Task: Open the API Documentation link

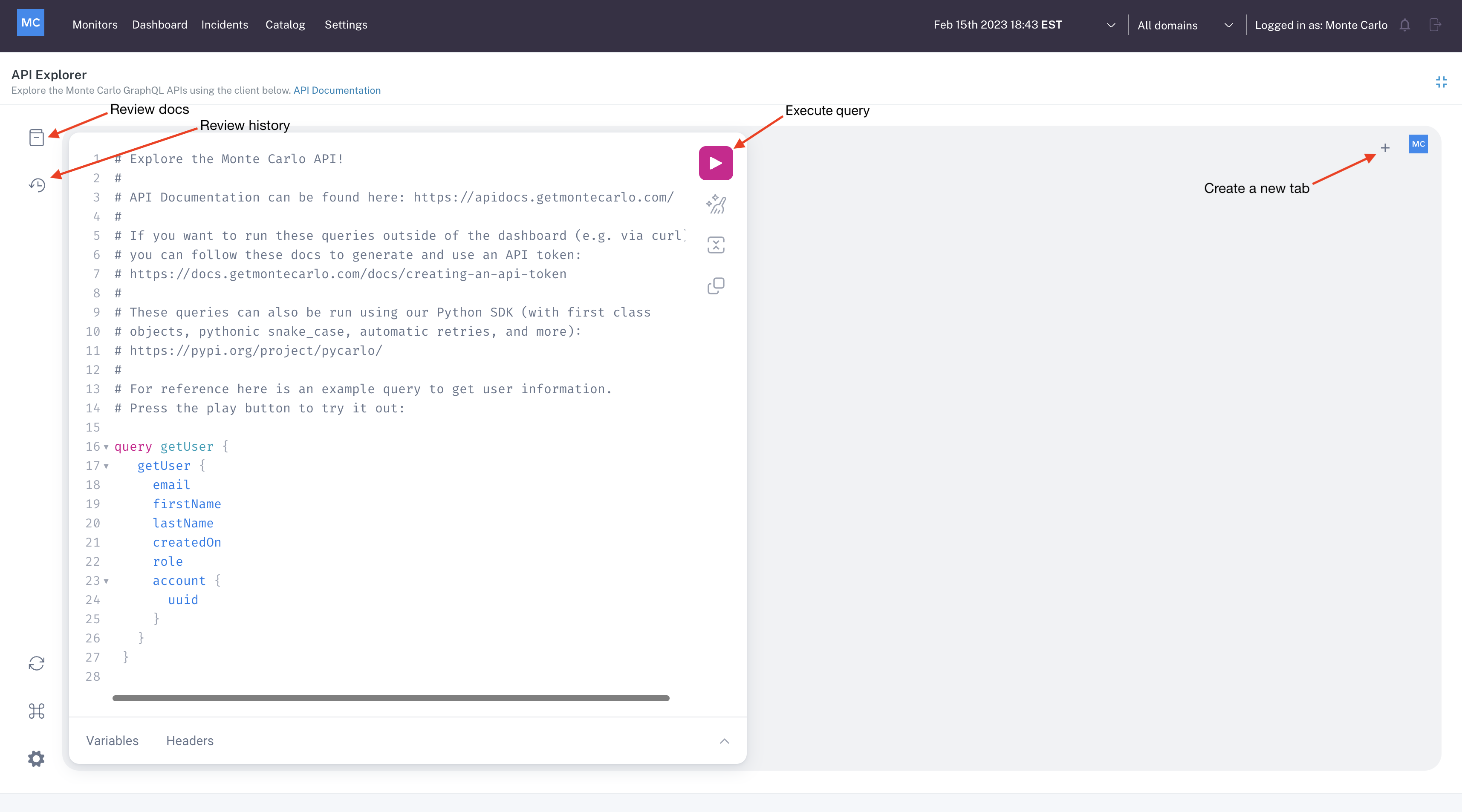Action: click(x=337, y=90)
